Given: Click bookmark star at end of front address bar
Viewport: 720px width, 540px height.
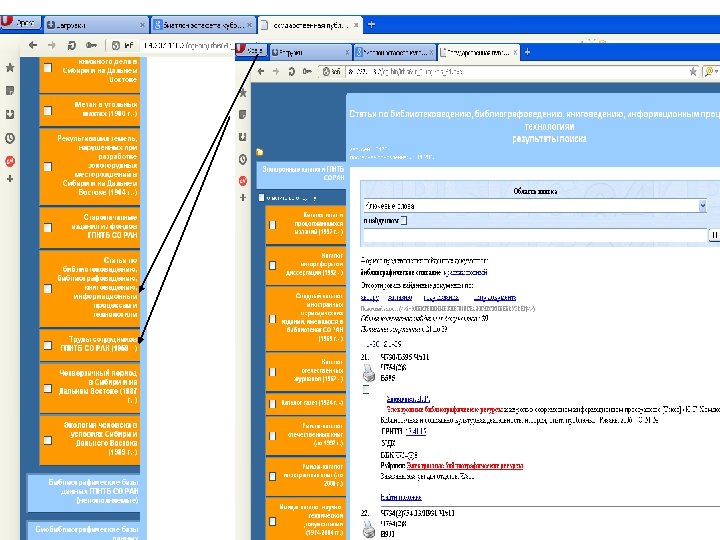Looking at the screenshot, I should click(693, 71).
